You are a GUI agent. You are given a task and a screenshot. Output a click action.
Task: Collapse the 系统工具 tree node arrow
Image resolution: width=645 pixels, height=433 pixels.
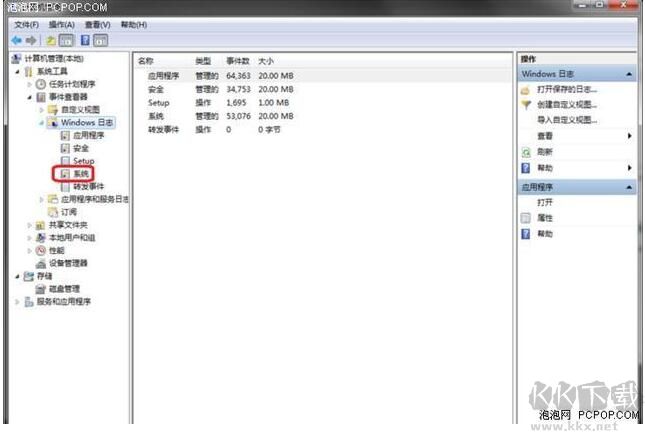coord(18,72)
